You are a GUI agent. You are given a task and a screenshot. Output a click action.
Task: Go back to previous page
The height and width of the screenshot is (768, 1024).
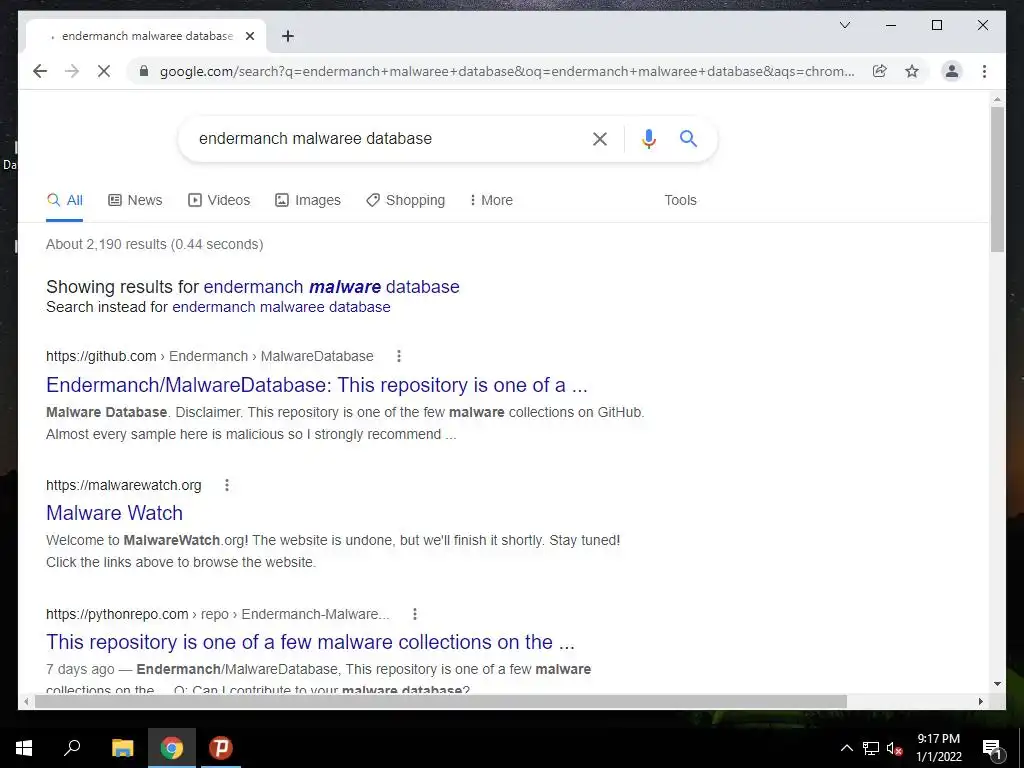pyautogui.click(x=40, y=71)
